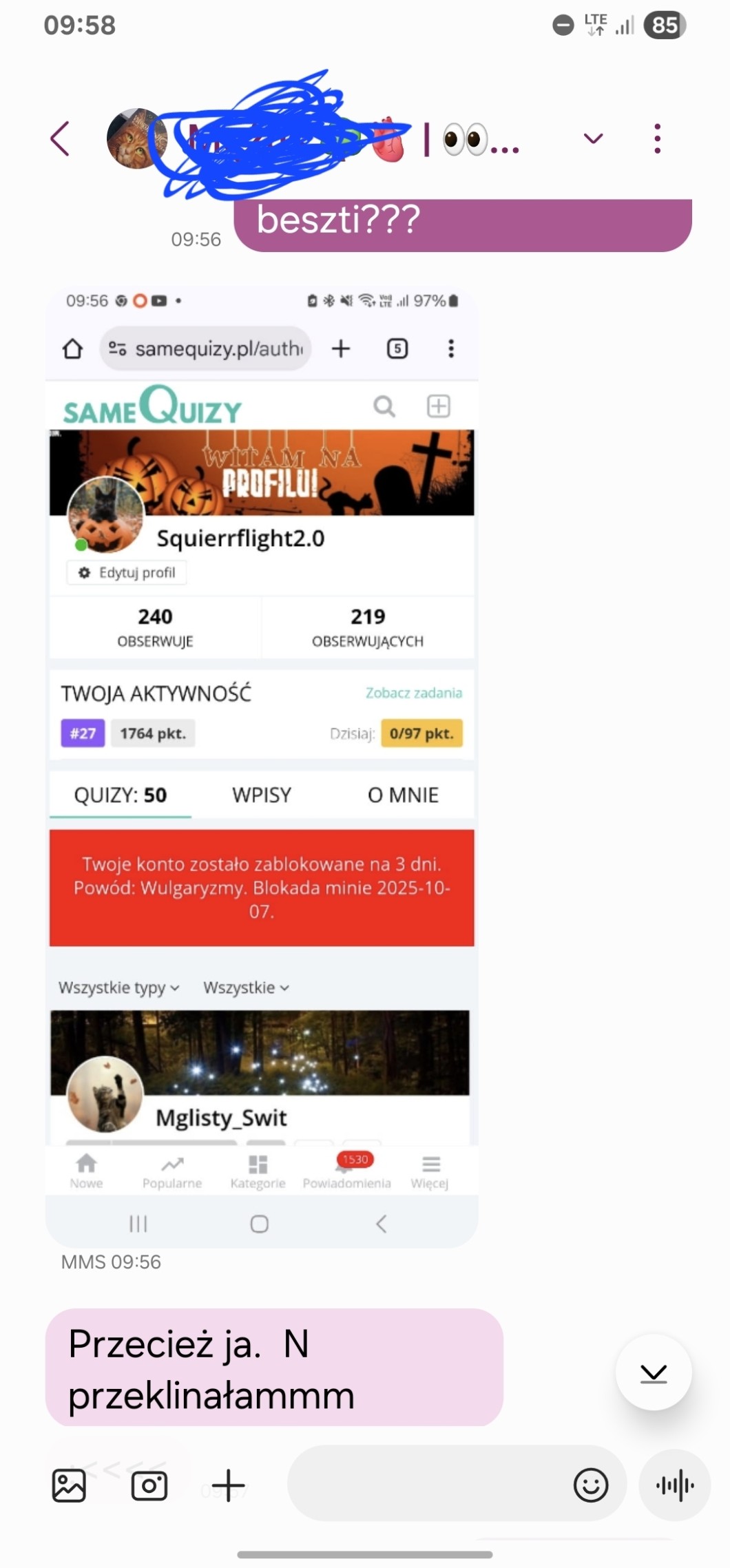The image size is (730, 1568).
Task: Tap the message text input field
Action: (x=427, y=1485)
